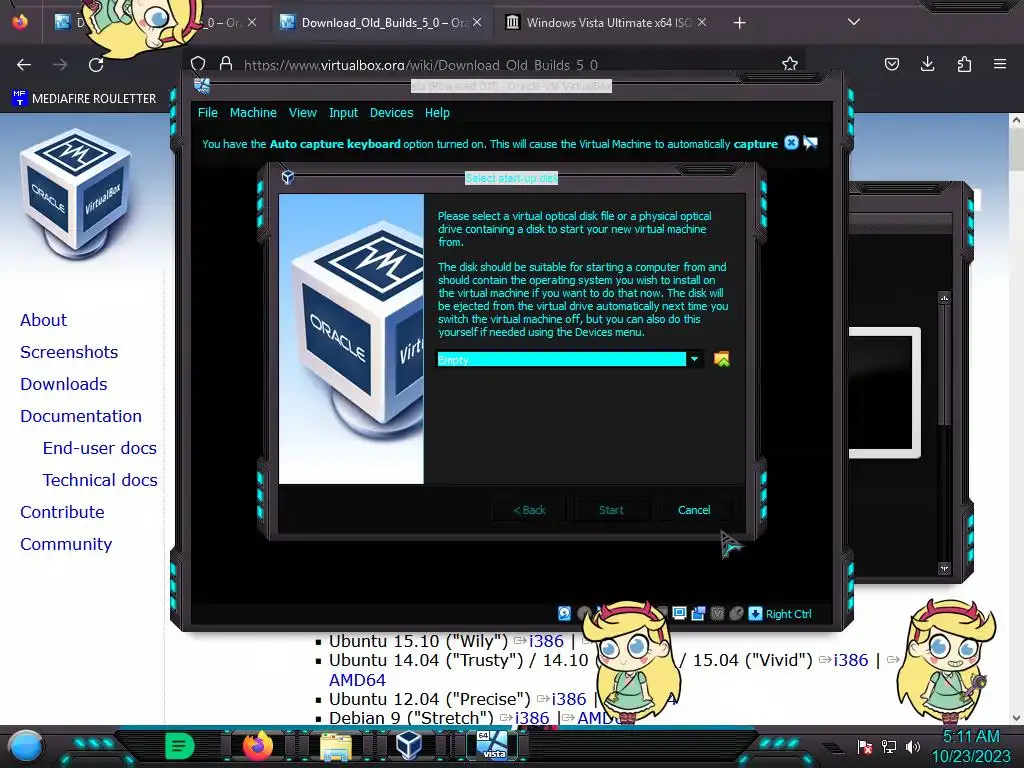Click the vista VM taskbar button
The height and width of the screenshot is (768, 1024).
492,745
